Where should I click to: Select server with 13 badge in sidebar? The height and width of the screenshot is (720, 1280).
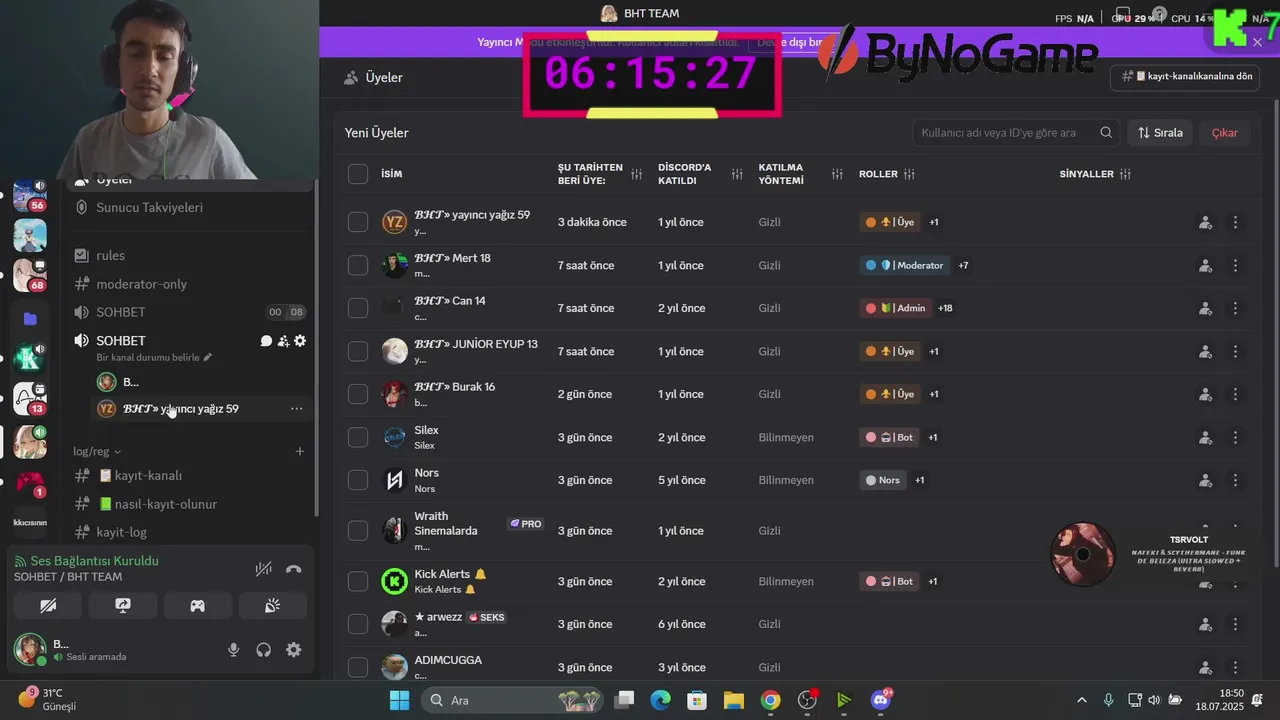29,399
